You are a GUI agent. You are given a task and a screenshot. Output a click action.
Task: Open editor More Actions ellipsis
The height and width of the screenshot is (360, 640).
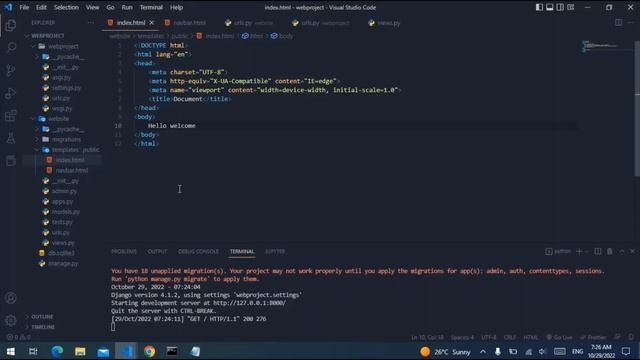[x=631, y=23]
